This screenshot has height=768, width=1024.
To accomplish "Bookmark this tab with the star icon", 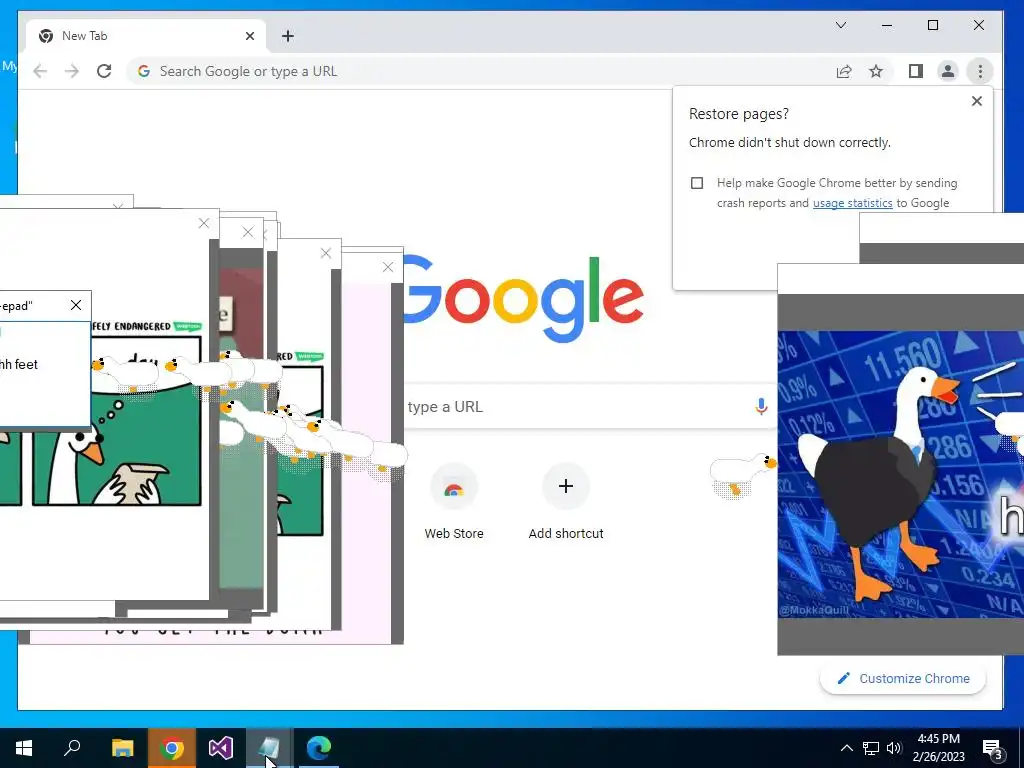I will (x=876, y=71).
